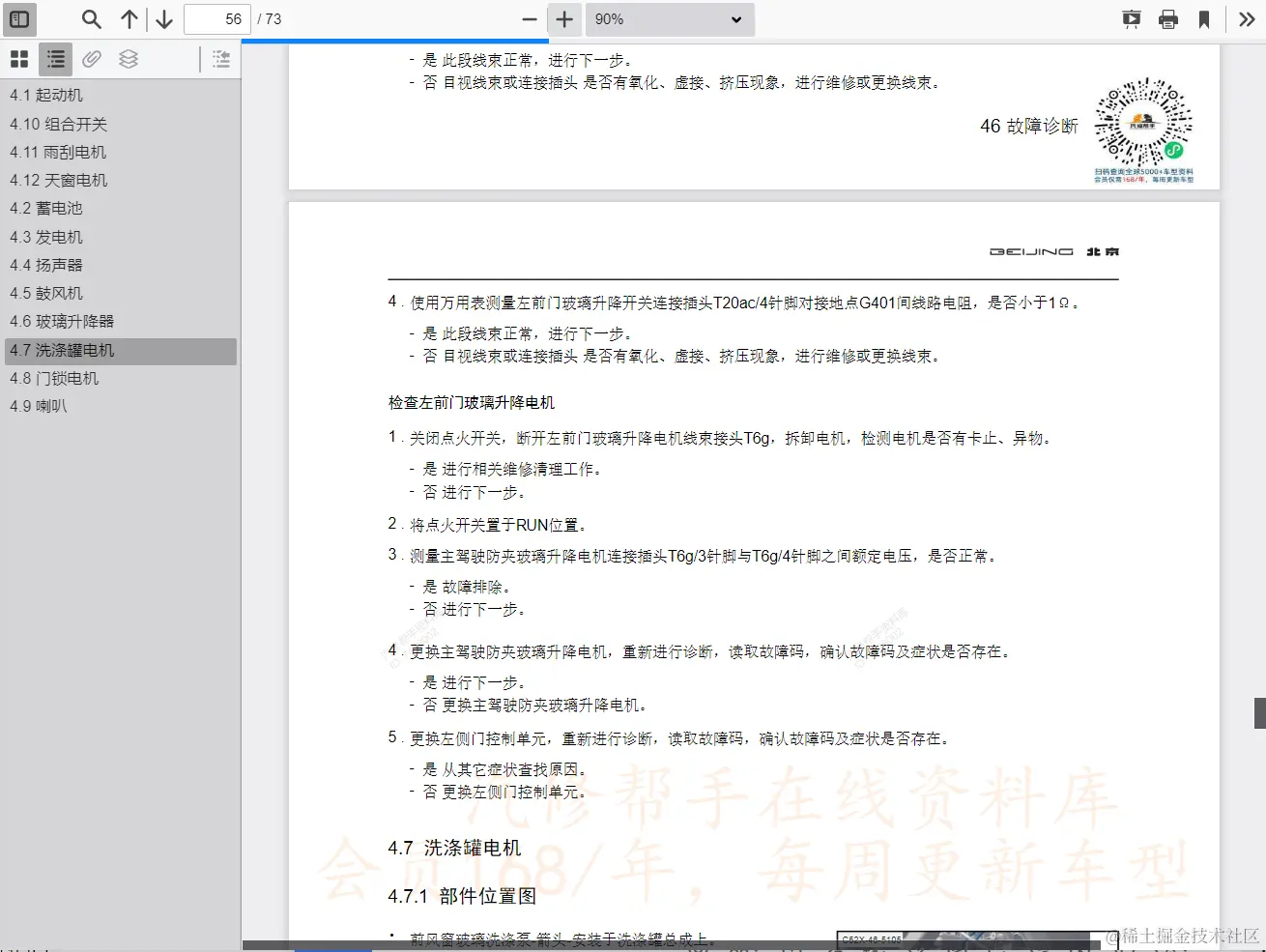Image resolution: width=1266 pixels, height=952 pixels.
Task: Show the Layers panel
Action: click(129, 58)
